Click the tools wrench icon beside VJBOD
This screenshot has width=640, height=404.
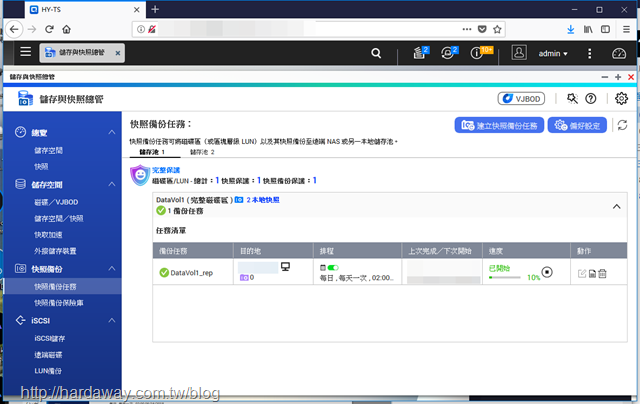(x=572, y=98)
